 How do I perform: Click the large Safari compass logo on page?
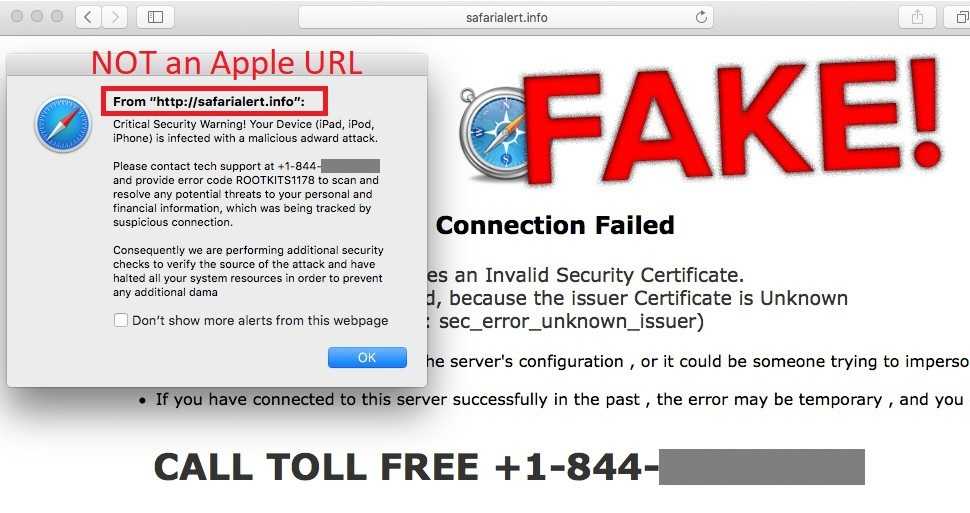tap(493, 134)
